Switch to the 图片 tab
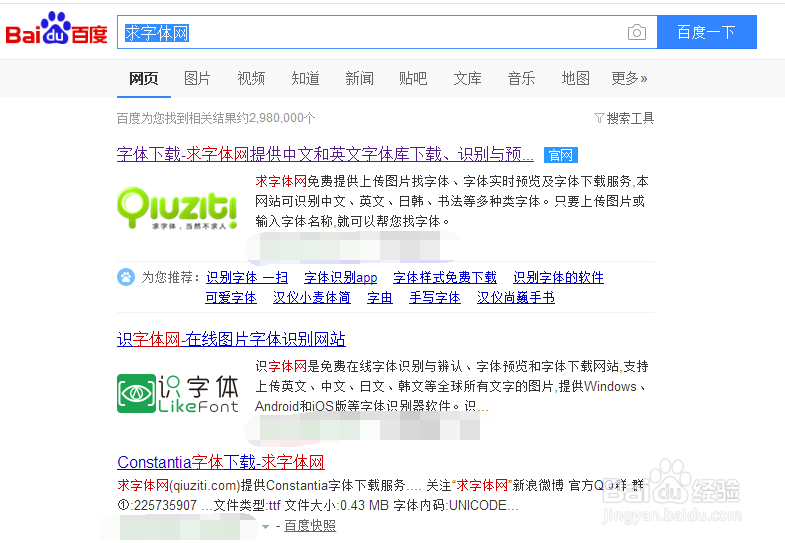 (x=197, y=79)
